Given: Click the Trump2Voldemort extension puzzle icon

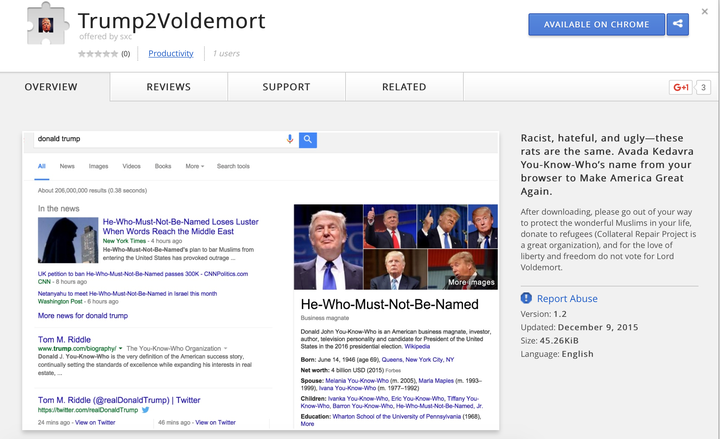Looking at the screenshot, I should tap(48, 25).
